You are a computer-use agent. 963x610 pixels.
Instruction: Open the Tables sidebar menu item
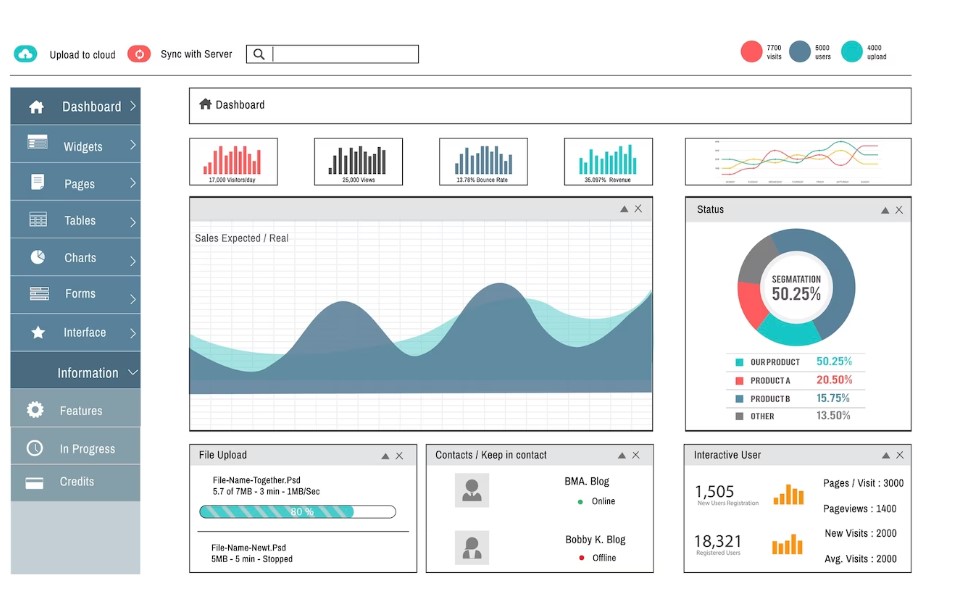80,221
